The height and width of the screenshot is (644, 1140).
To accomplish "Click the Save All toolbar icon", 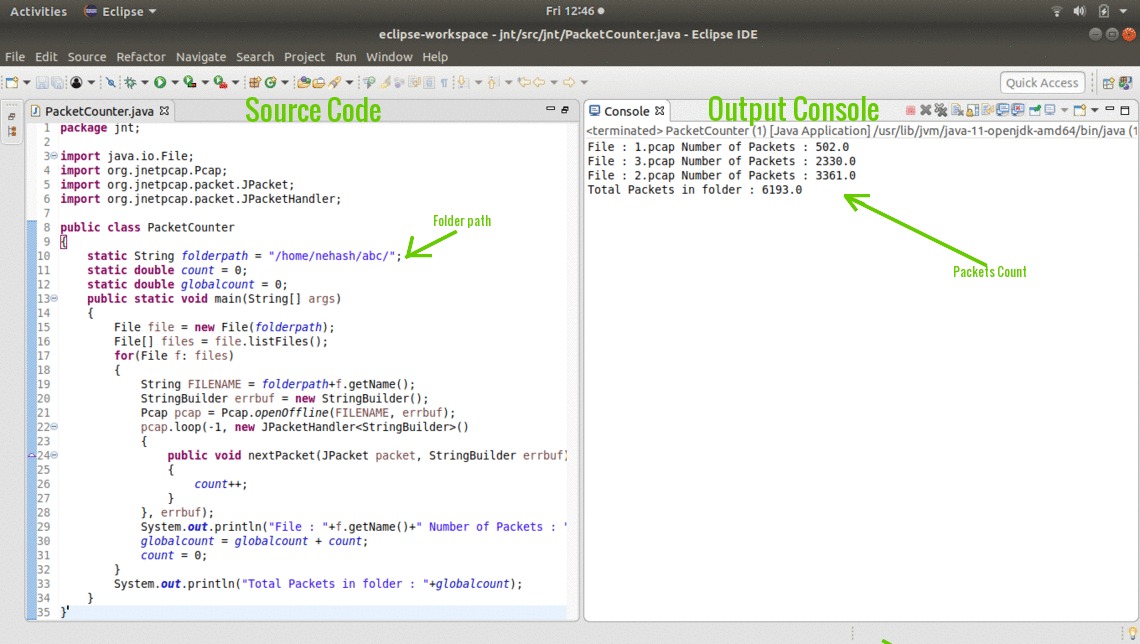I will click(58, 83).
